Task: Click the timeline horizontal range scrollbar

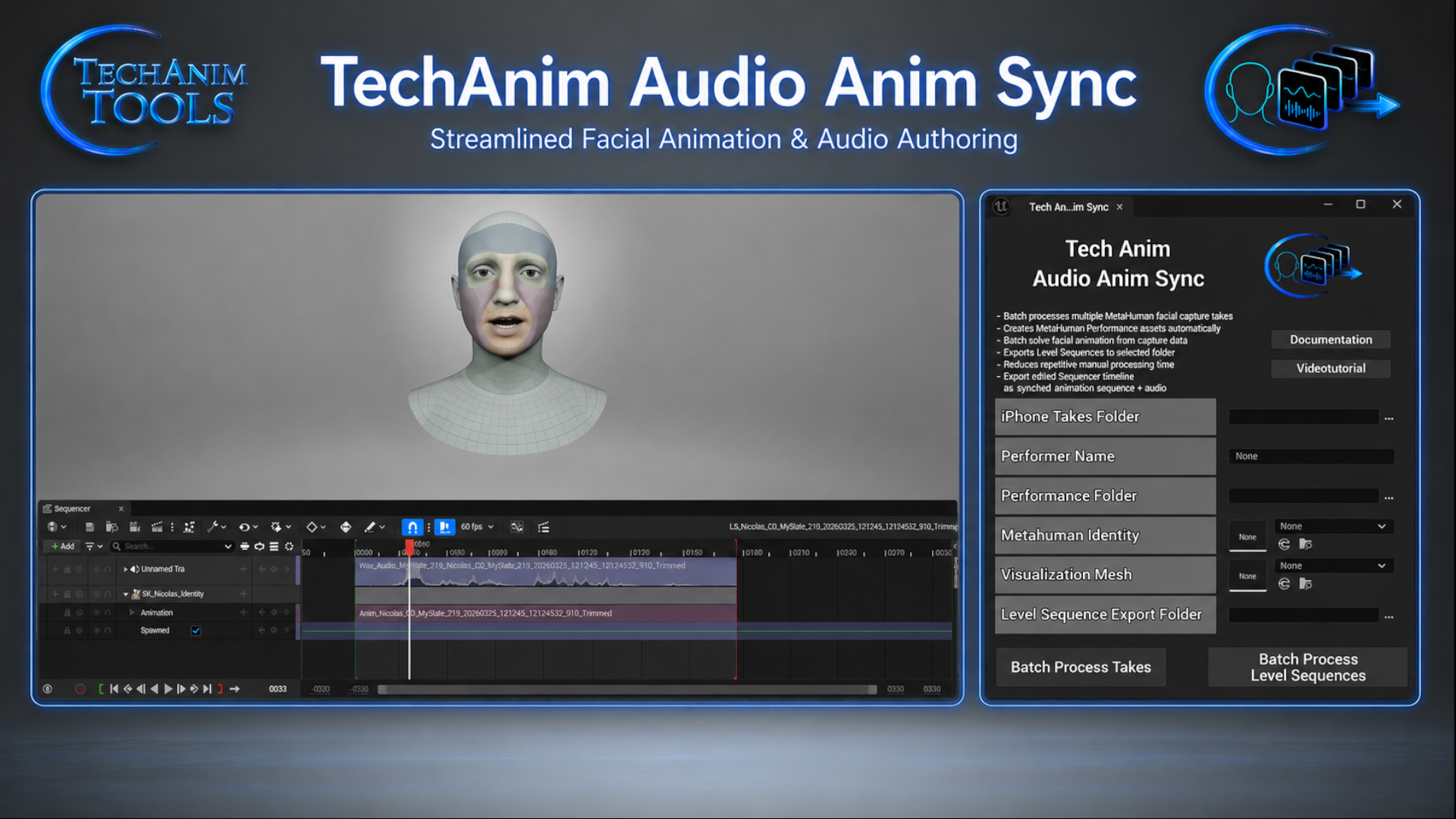Action: [x=627, y=689]
